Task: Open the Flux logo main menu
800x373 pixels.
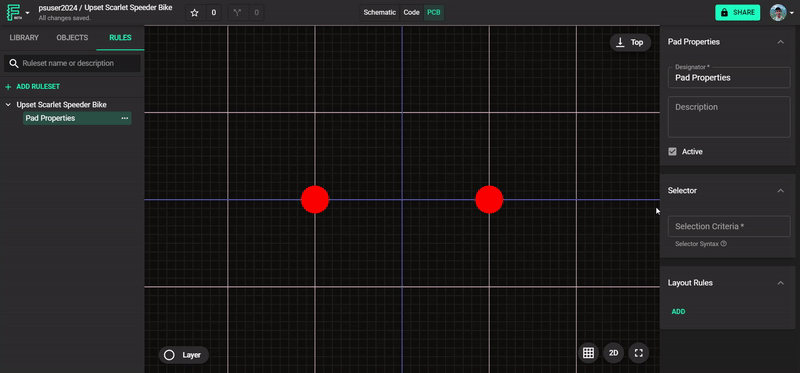Action: pyautogui.click(x=13, y=12)
